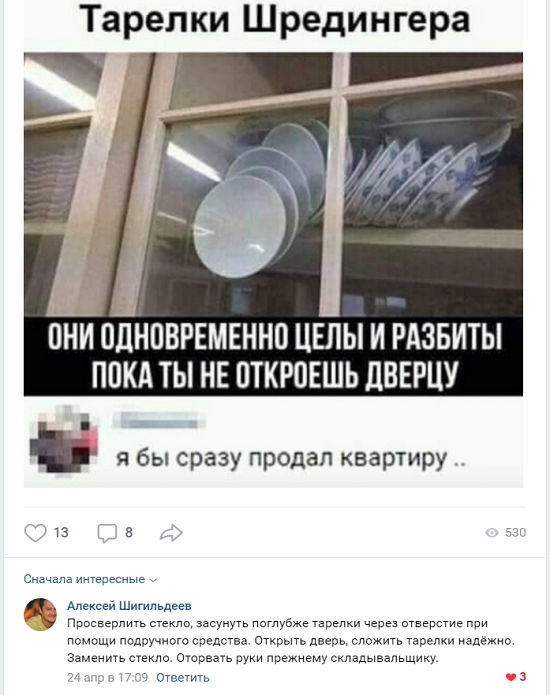
Task: Open Алексей Шигильдеев's avatar photo
Action: (x=40, y=614)
